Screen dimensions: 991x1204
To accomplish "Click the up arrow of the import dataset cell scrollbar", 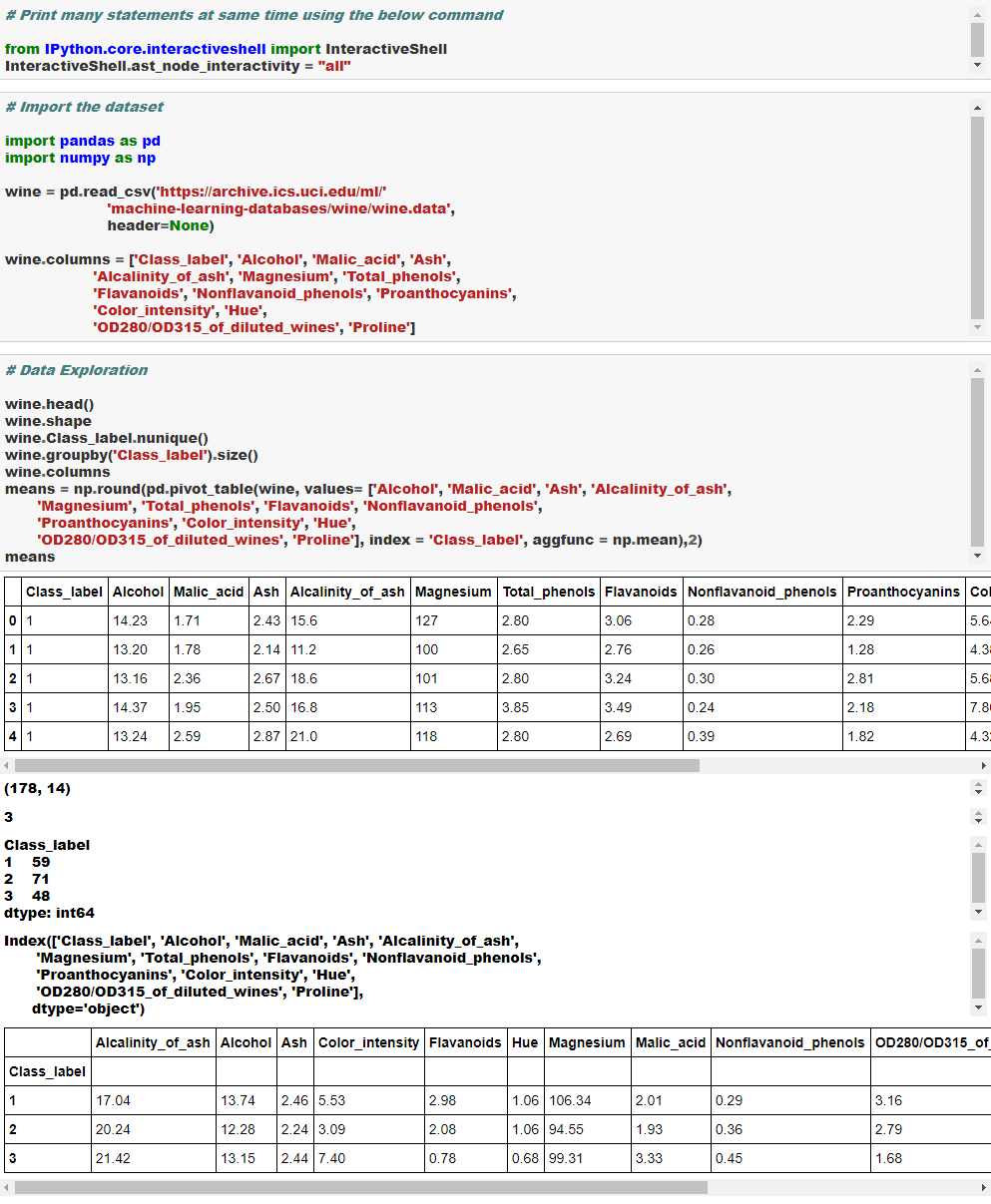I will (x=977, y=108).
